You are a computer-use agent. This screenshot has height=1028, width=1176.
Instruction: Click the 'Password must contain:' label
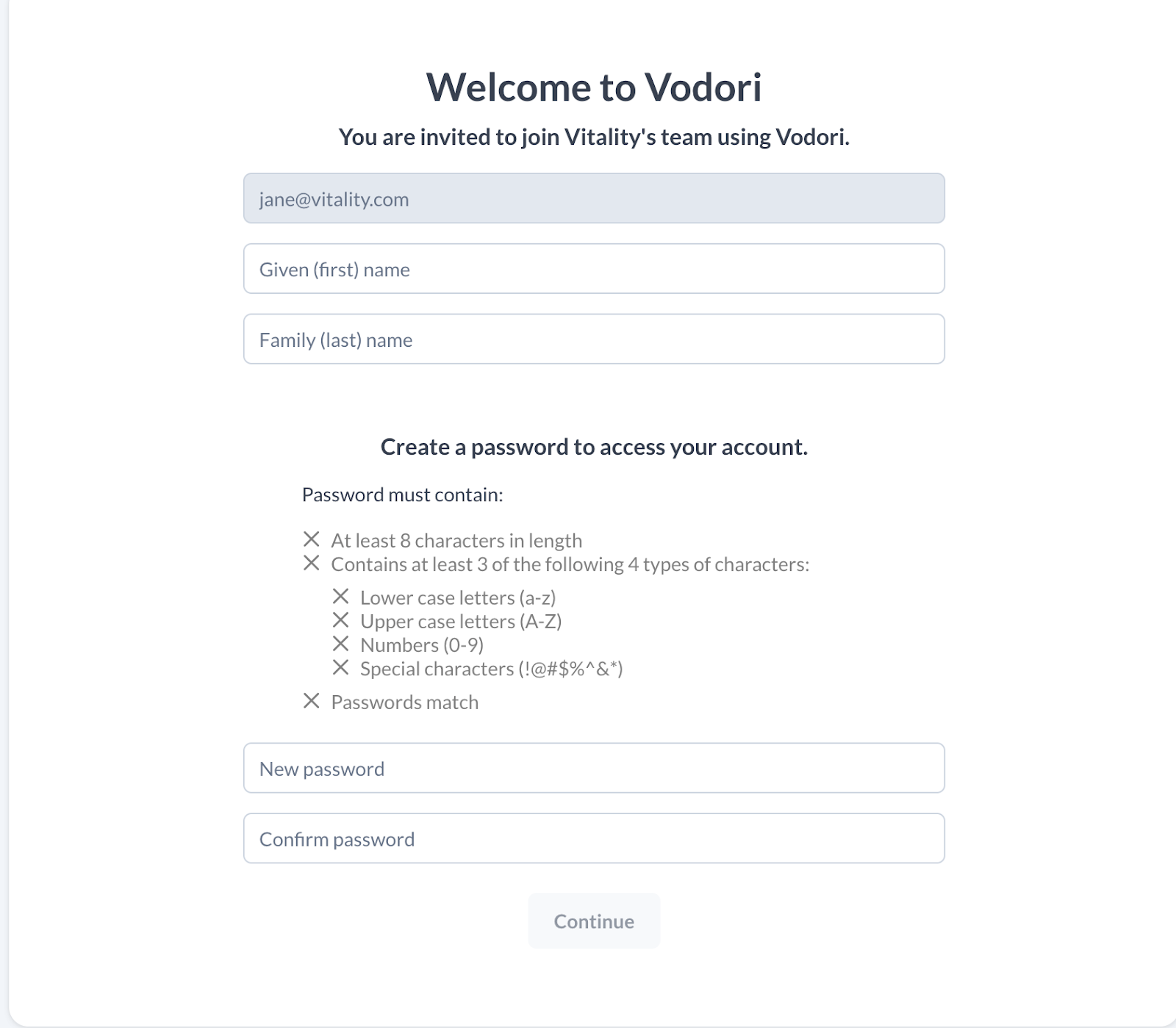402,495
